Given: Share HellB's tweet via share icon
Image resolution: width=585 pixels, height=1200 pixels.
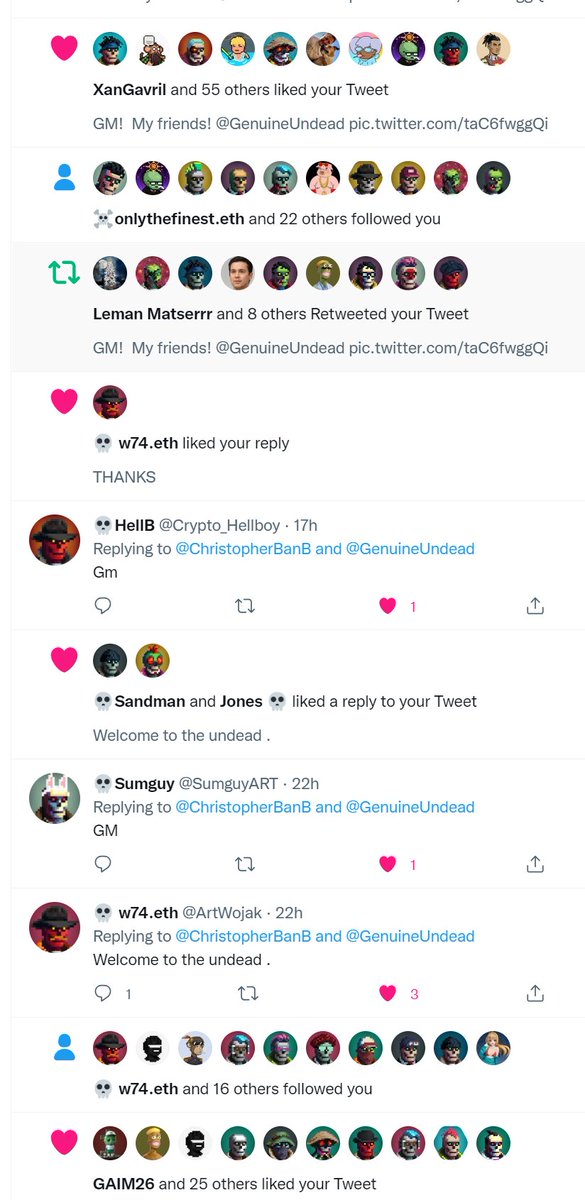Looking at the screenshot, I should [535, 605].
